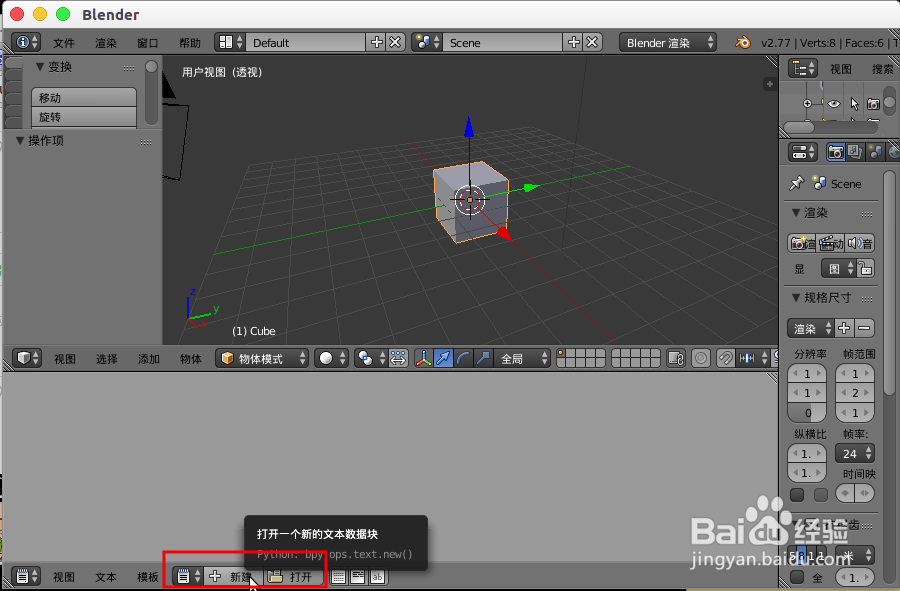900x591 pixels.
Task: Toggle line numbers in the text editor
Action: tap(337, 577)
